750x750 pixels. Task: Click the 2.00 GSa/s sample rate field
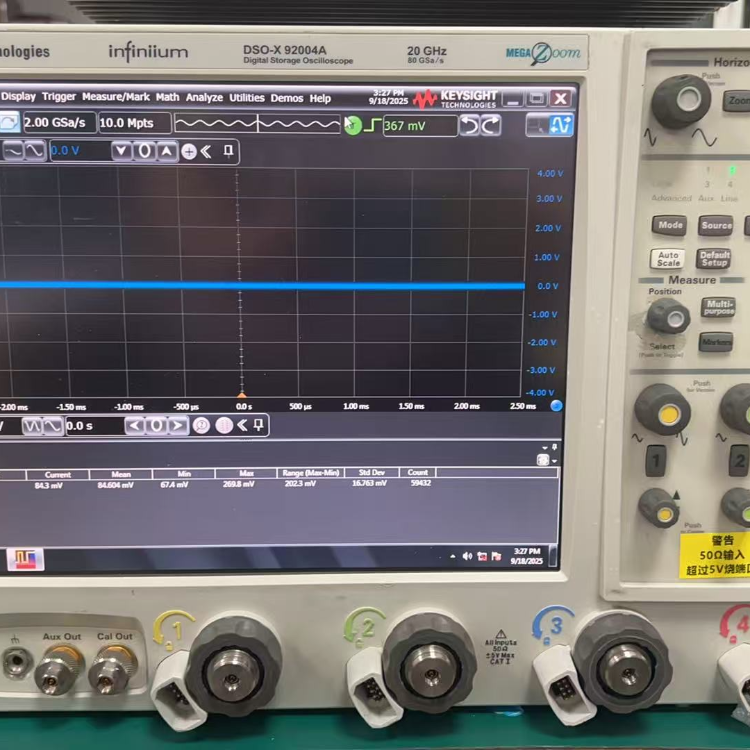59,122
